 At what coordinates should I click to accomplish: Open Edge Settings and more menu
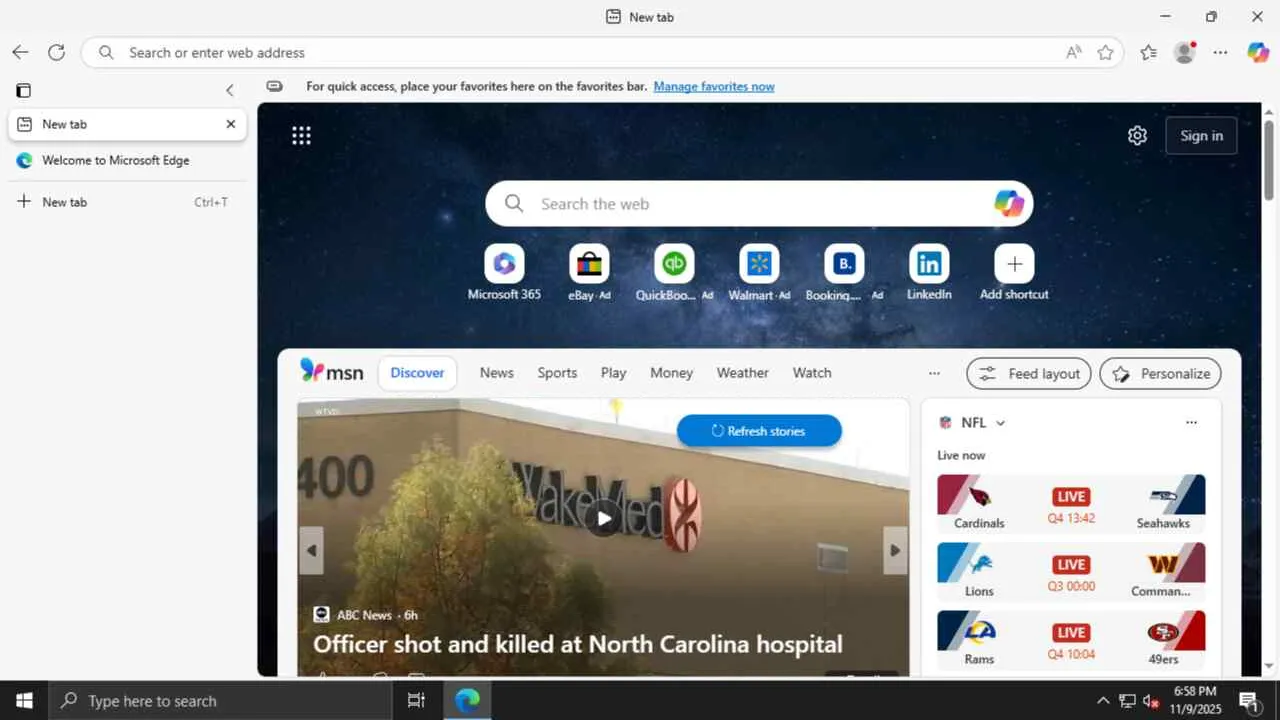(x=1220, y=52)
